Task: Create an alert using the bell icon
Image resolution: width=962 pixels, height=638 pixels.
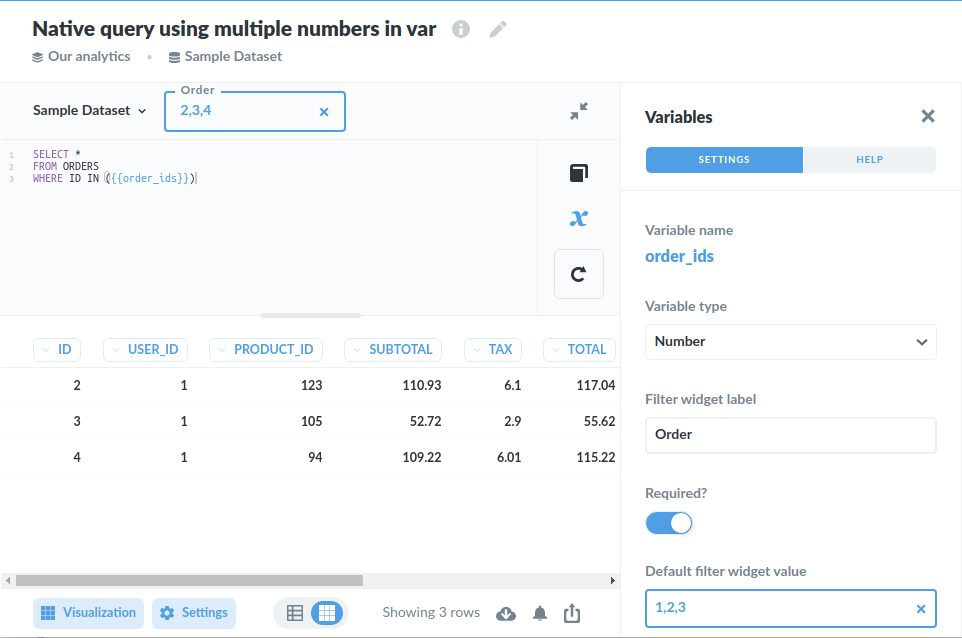Action: point(540,613)
